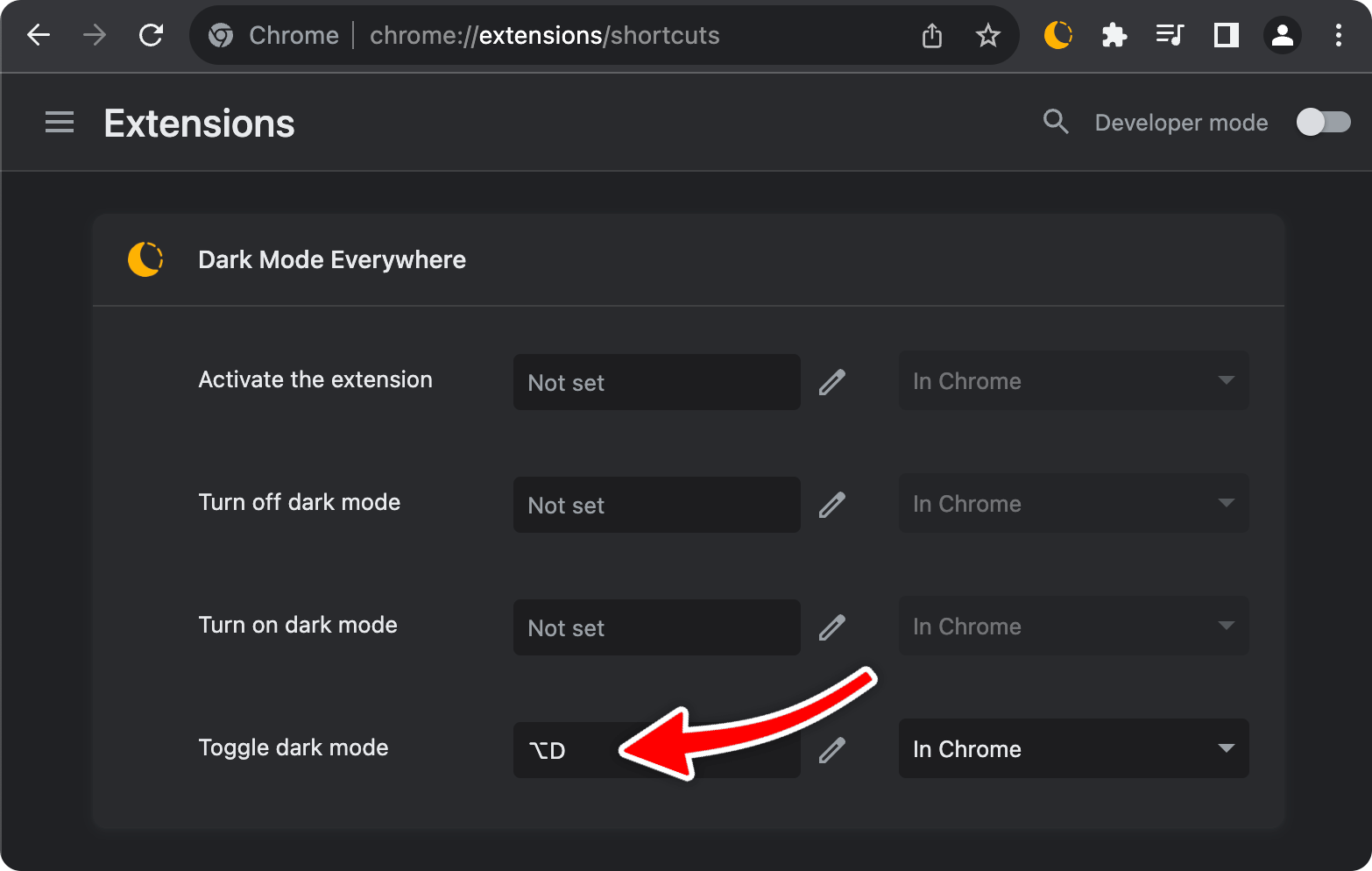
Task: Open the media control queue icon
Action: tap(1170, 35)
